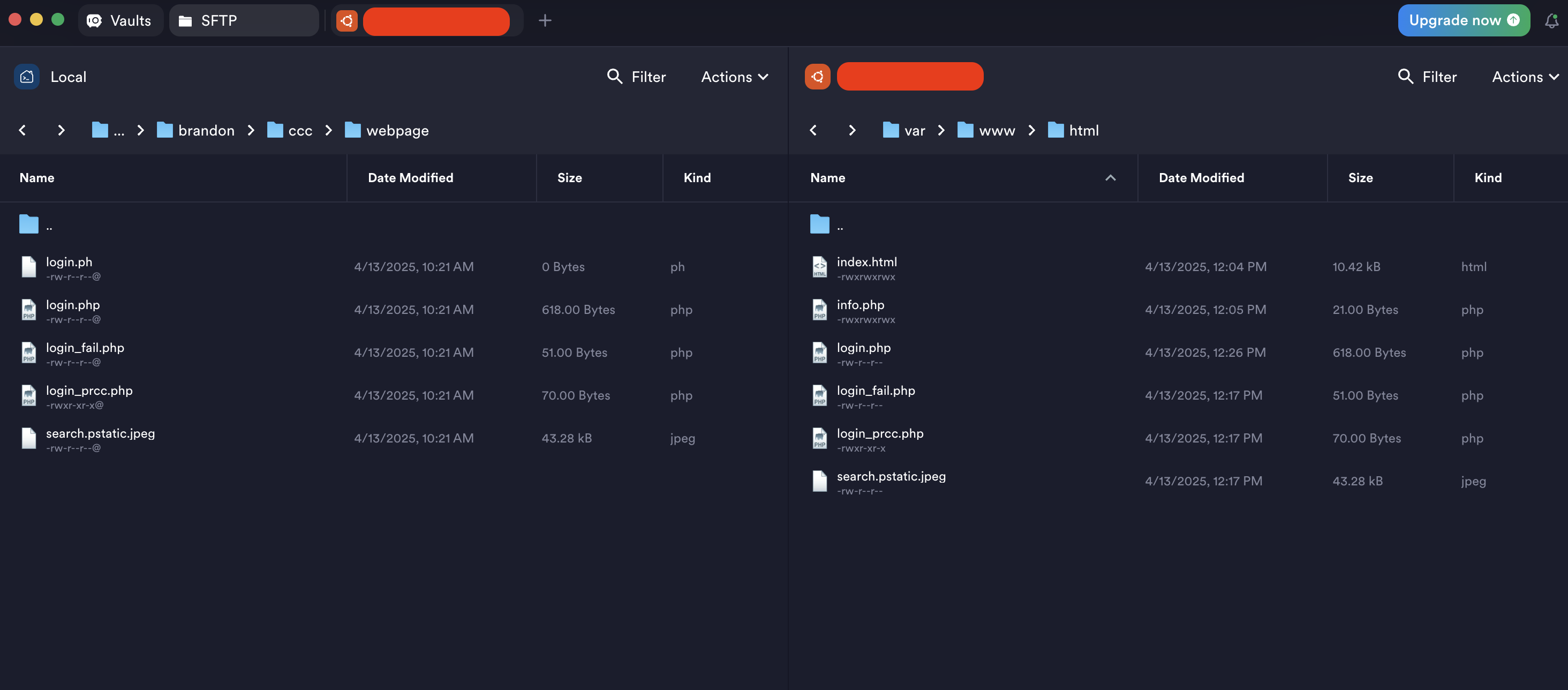Click the notification bell icon
Image resolution: width=1568 pixels, height=690 pixels.
(1551, 21)
